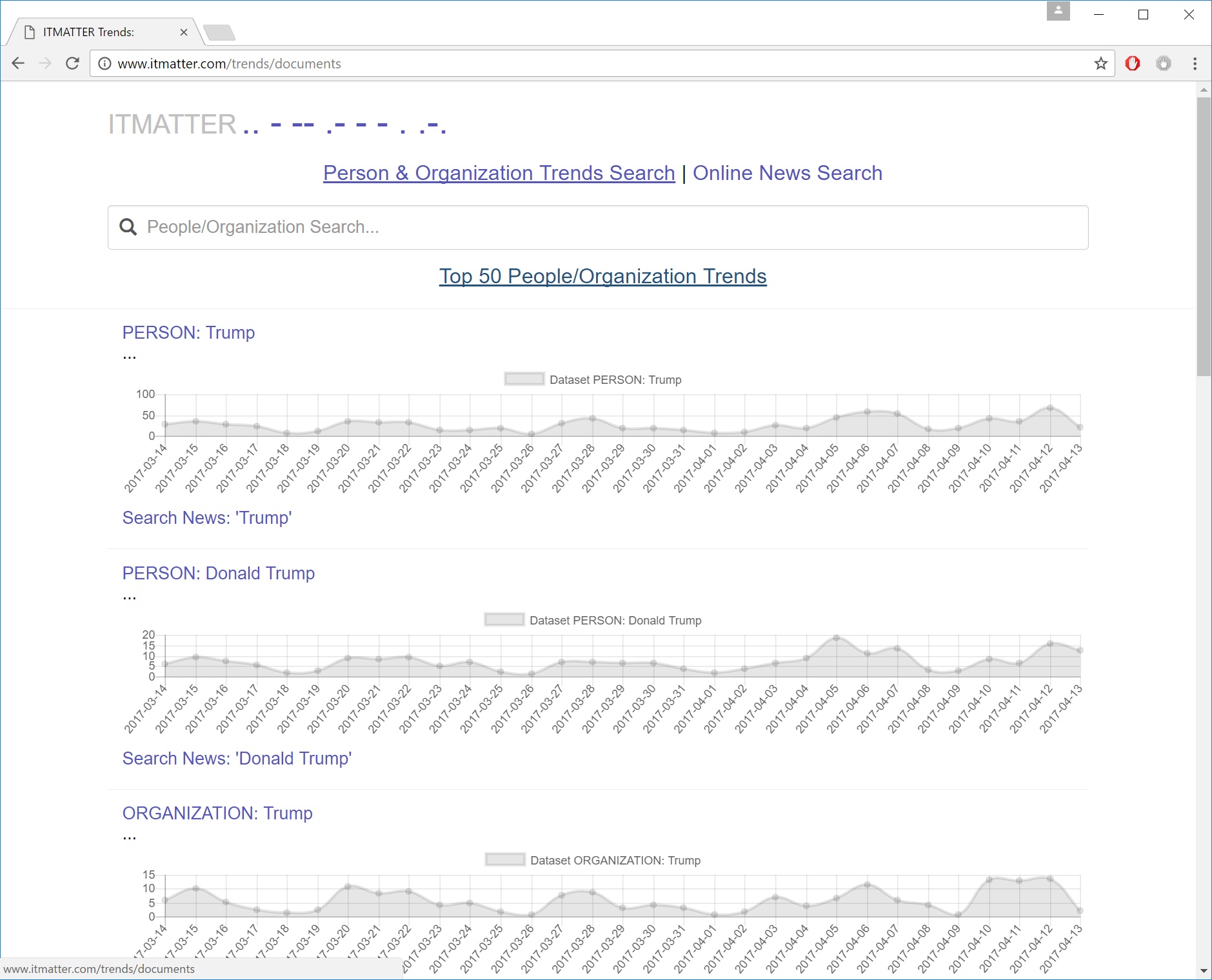Open the Chrome three-dot menu
1212x980 pixels.
1195,63
